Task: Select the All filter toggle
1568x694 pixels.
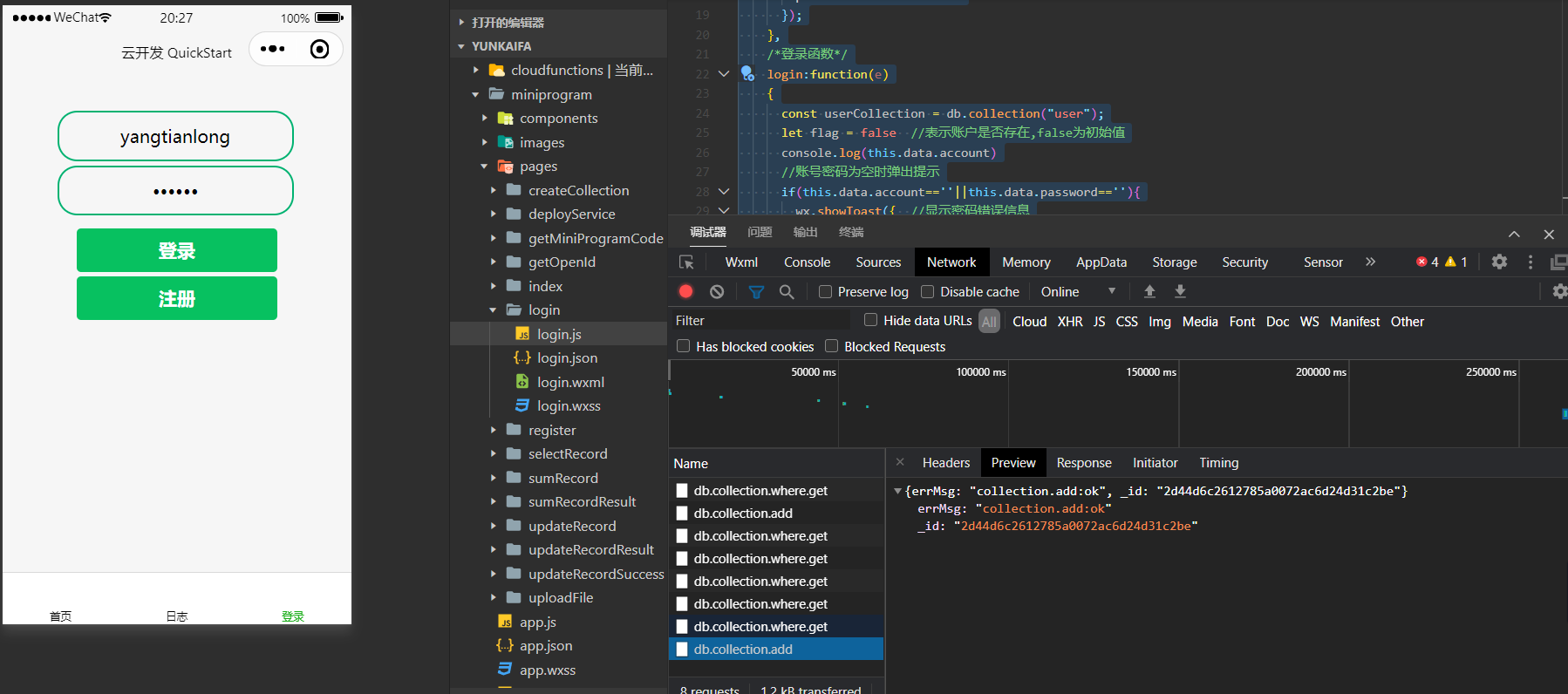Action: [x=989, y=321]
